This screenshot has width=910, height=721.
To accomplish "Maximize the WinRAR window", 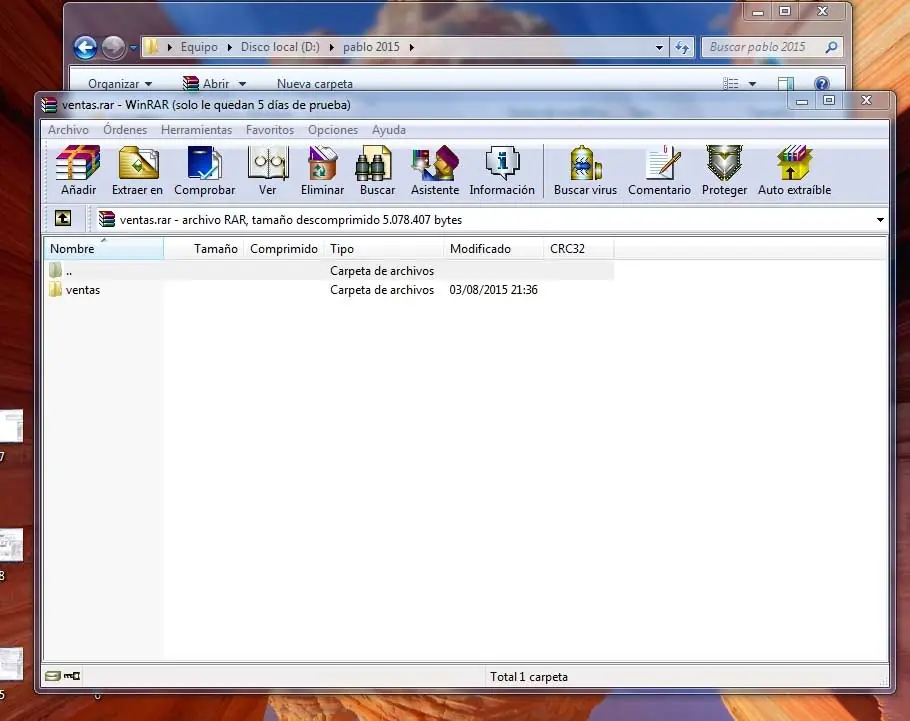I will 829,100.
